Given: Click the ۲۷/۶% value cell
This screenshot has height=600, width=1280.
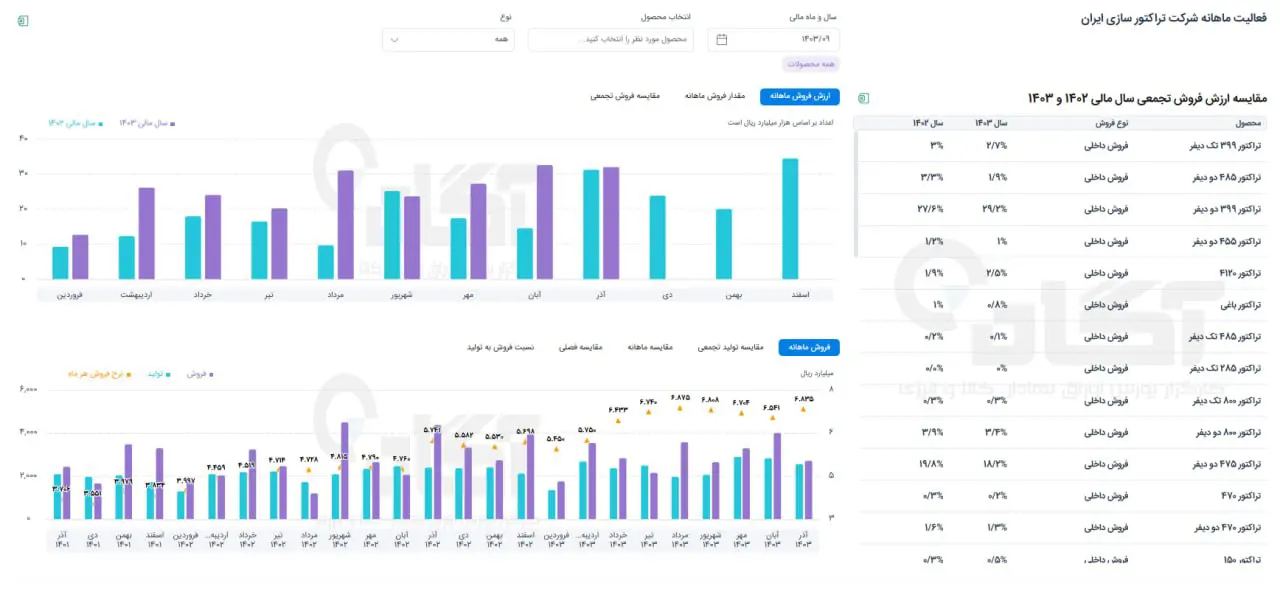Looking at the screenshot, I should (931, 209).
